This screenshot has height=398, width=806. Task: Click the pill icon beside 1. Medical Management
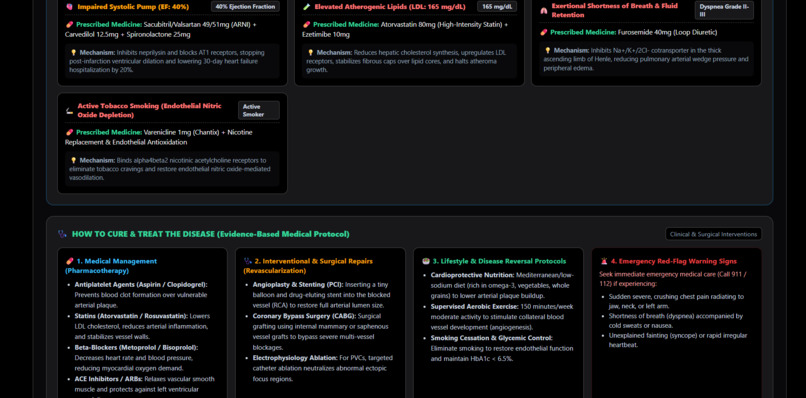coord(69,261)
